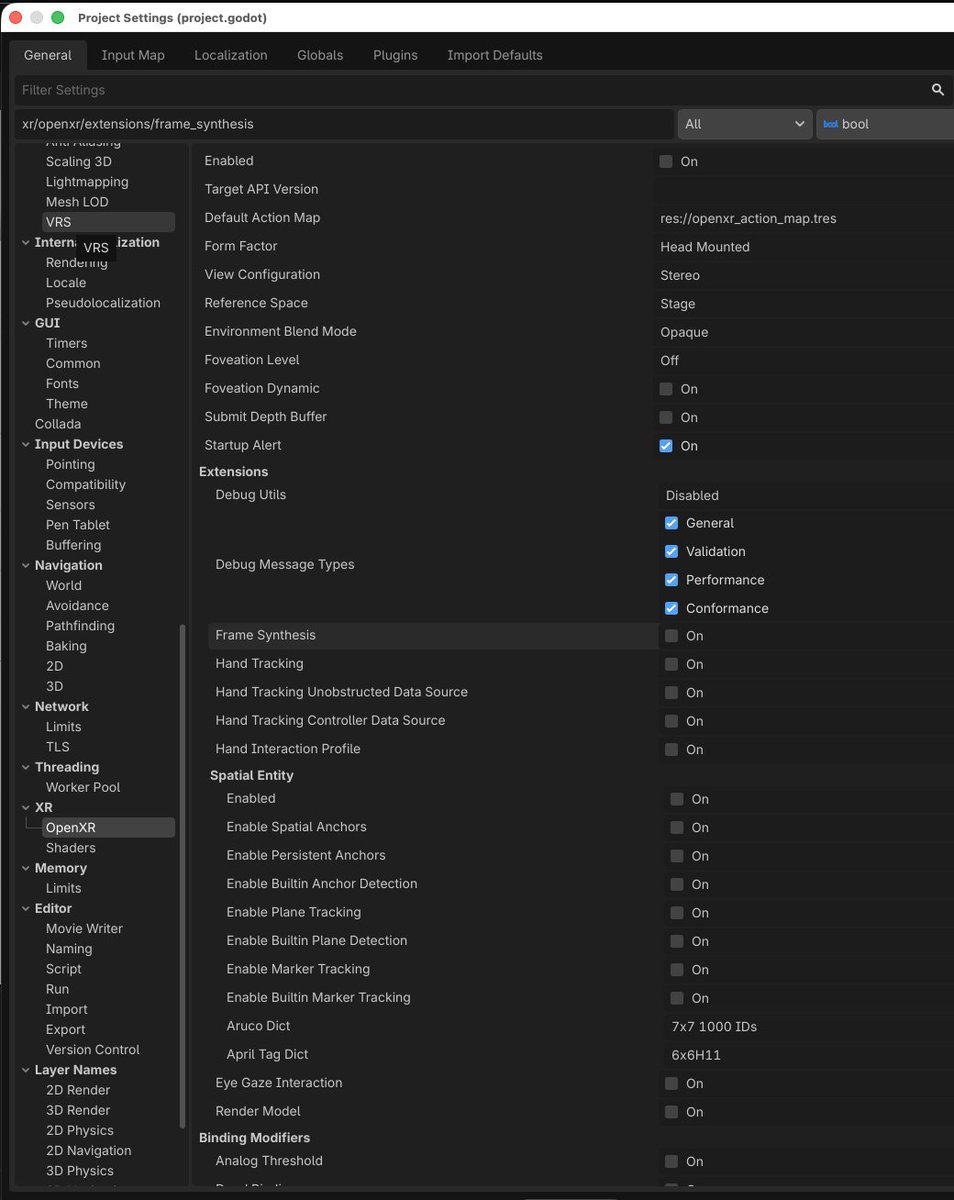Enable Foveation Dynamic checkbox

pos(666,389)
